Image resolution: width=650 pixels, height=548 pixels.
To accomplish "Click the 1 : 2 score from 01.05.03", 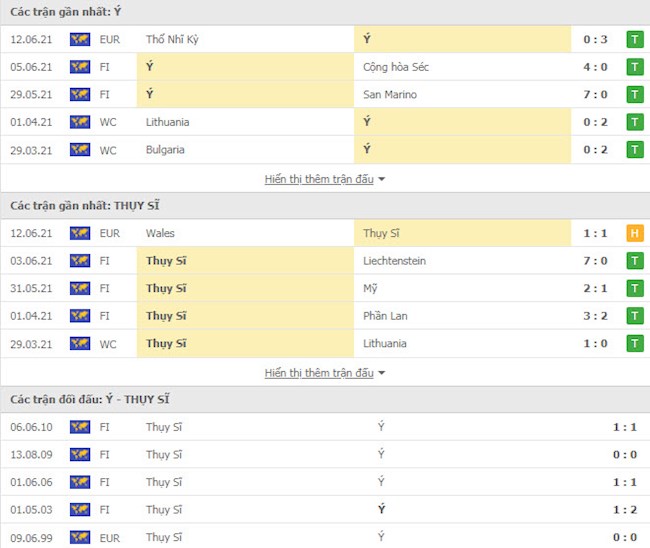I will tap(625, 510).
